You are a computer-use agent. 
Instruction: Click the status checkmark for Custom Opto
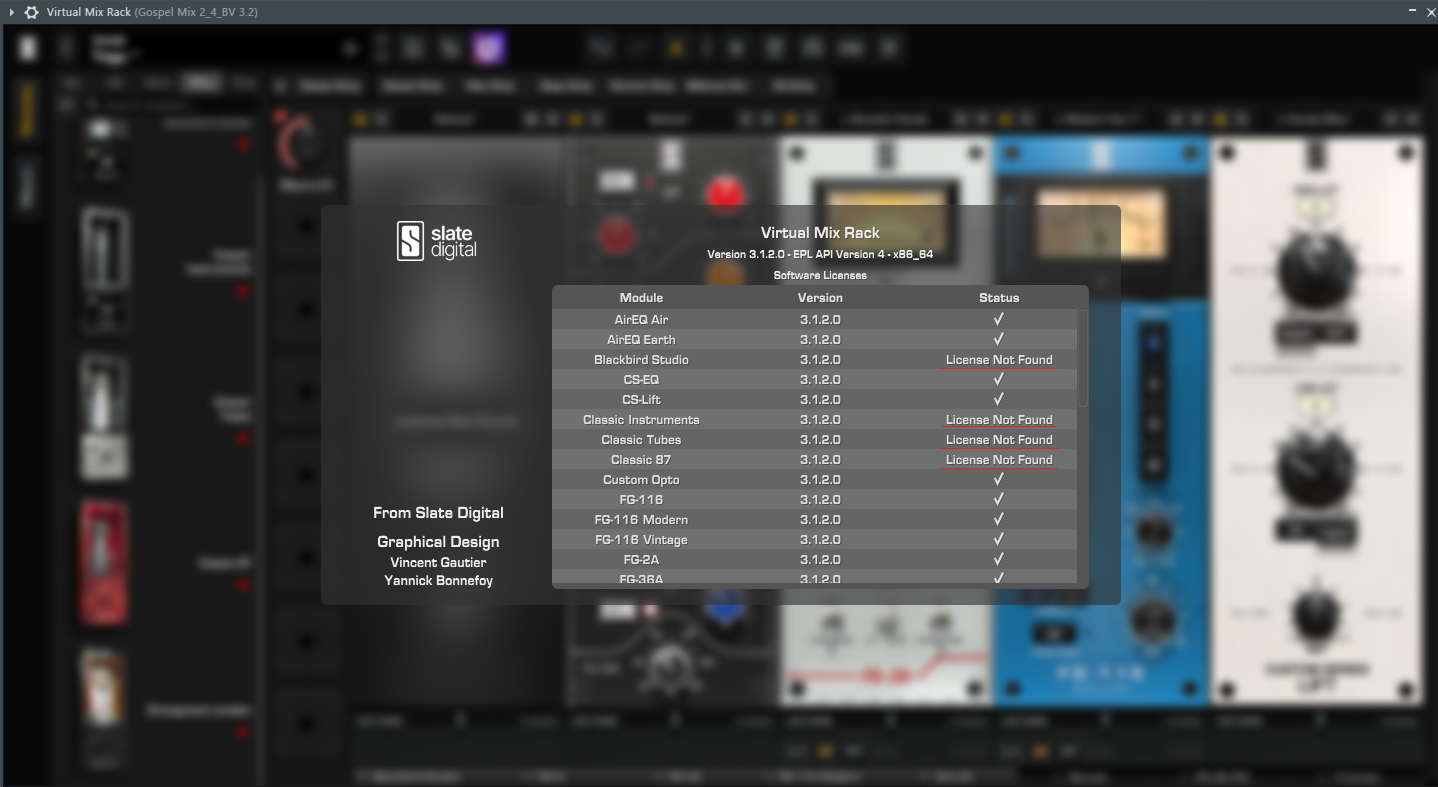point(999,479)
